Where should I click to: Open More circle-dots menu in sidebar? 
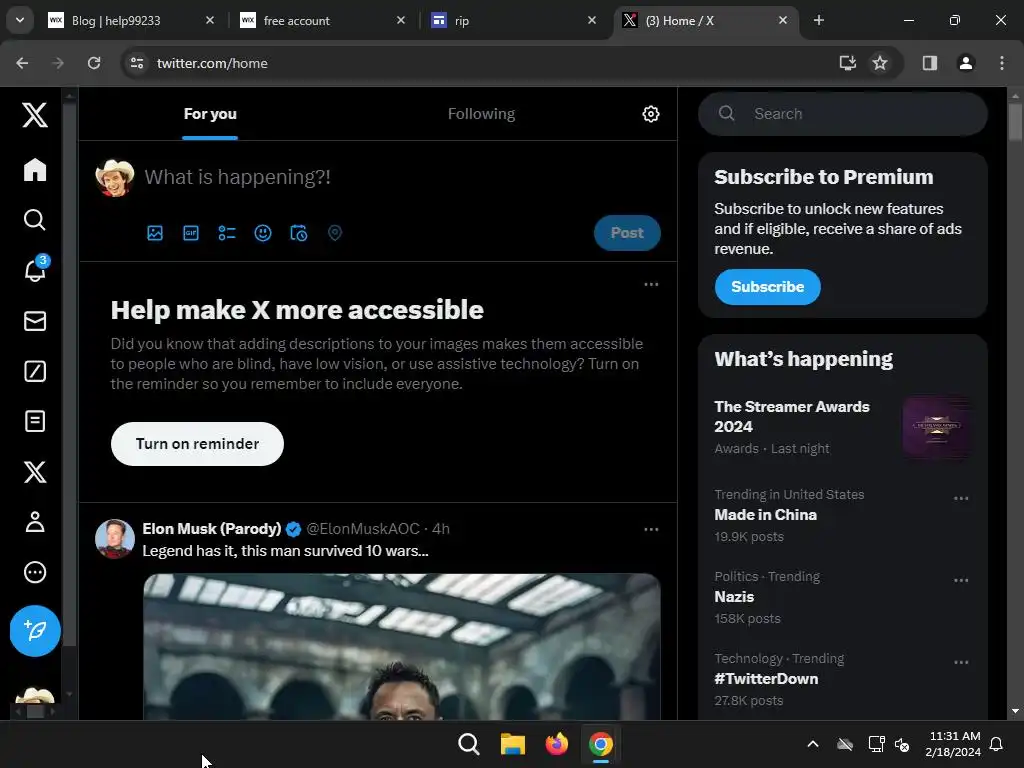pos(35,572)
